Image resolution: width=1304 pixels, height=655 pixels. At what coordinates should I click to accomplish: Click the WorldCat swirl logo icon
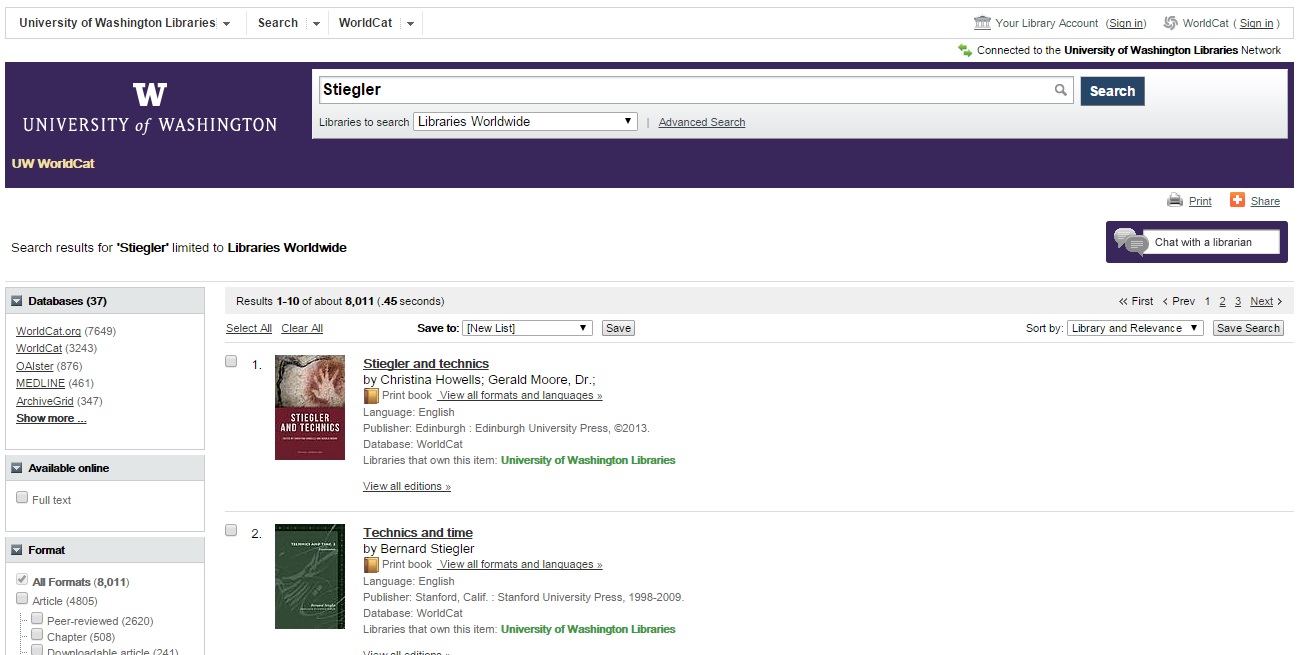click(x=1170, y=23)
